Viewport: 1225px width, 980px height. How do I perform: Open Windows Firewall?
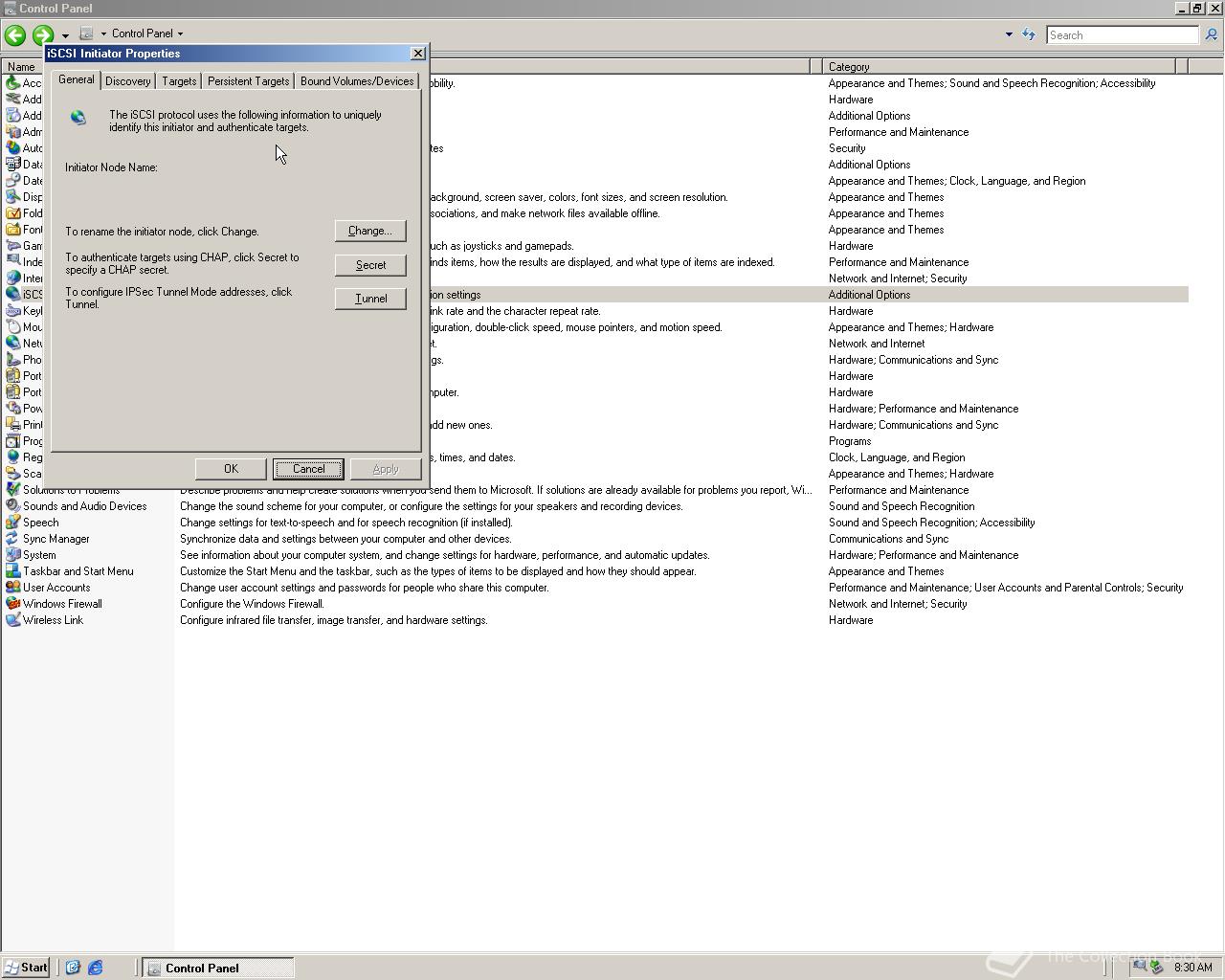(x=62, y=604)
